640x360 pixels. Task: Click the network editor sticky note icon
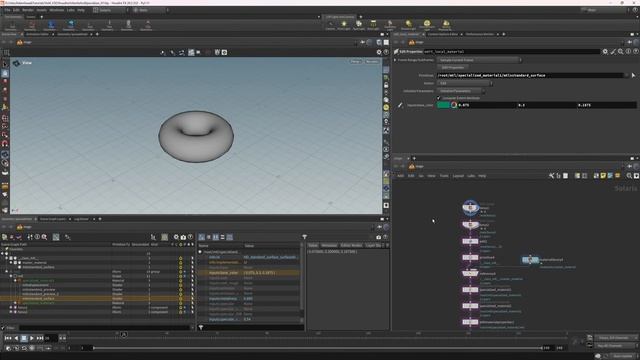tap(603, 176)
